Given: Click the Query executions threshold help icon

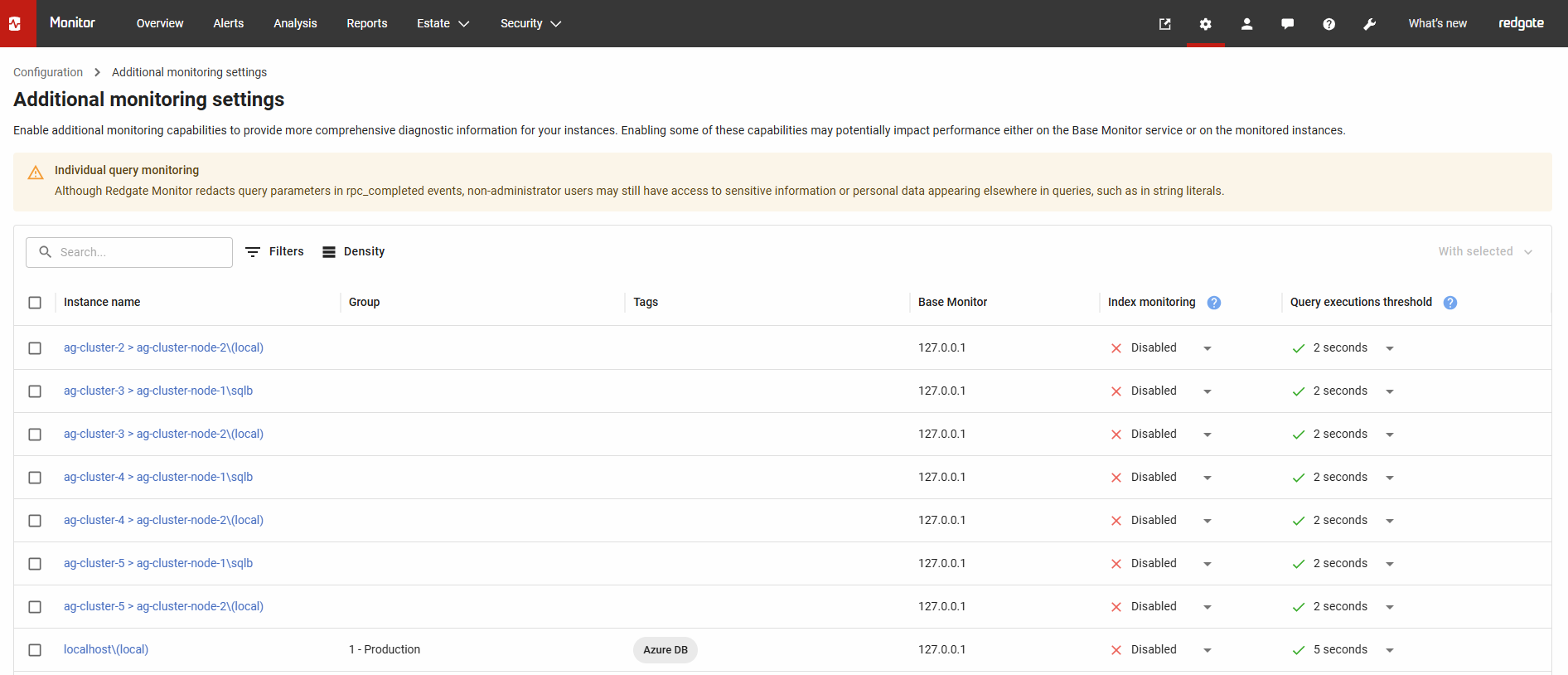Looking at the screenshot, I should (x=1449, y=303).
